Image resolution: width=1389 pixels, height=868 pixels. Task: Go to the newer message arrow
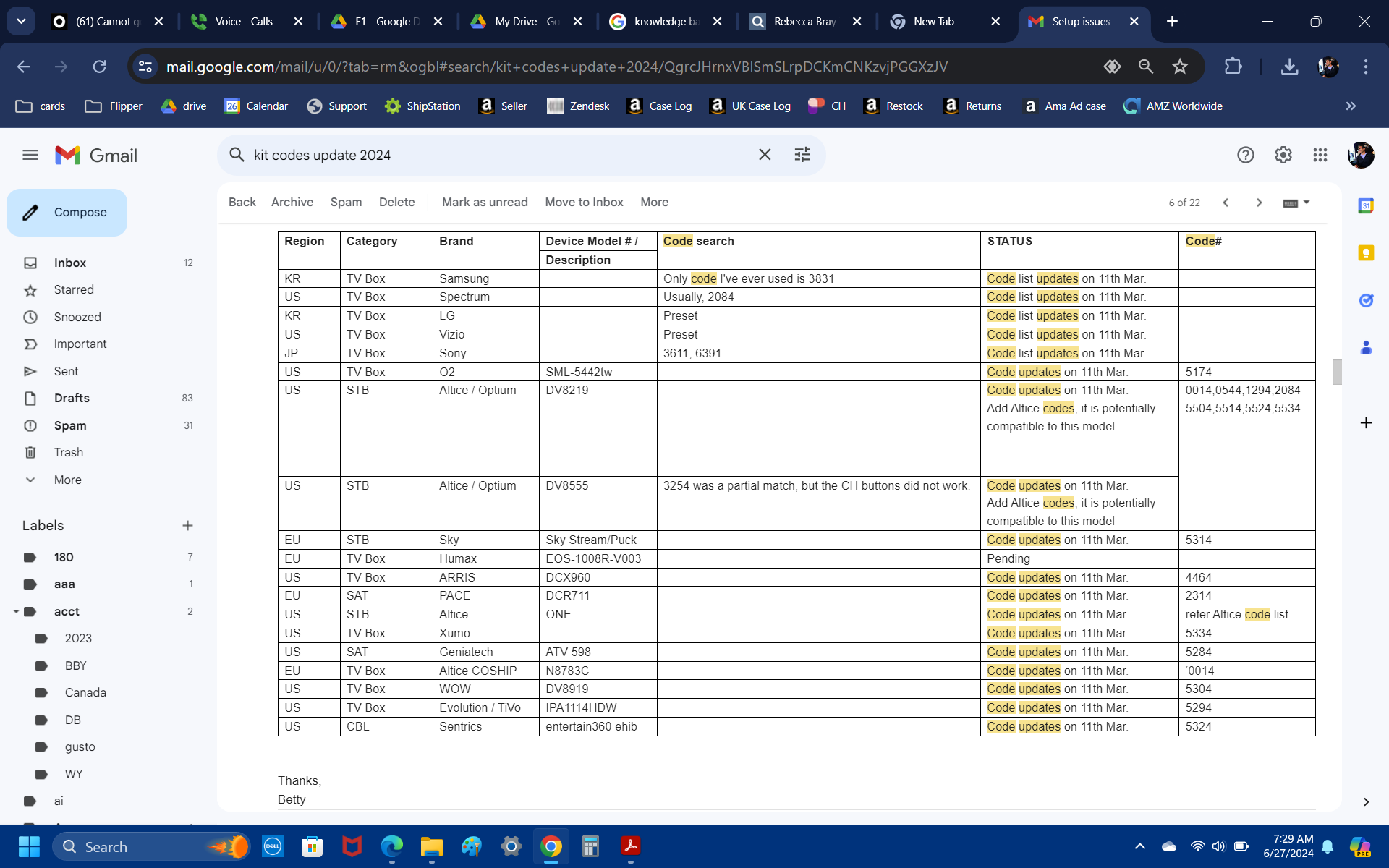click(x=1226, y=203)
